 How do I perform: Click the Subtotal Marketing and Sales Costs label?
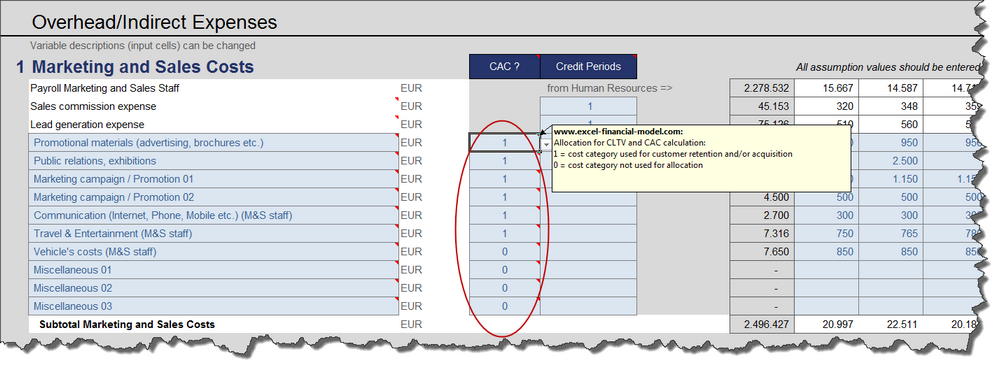[x=127, y=325]
